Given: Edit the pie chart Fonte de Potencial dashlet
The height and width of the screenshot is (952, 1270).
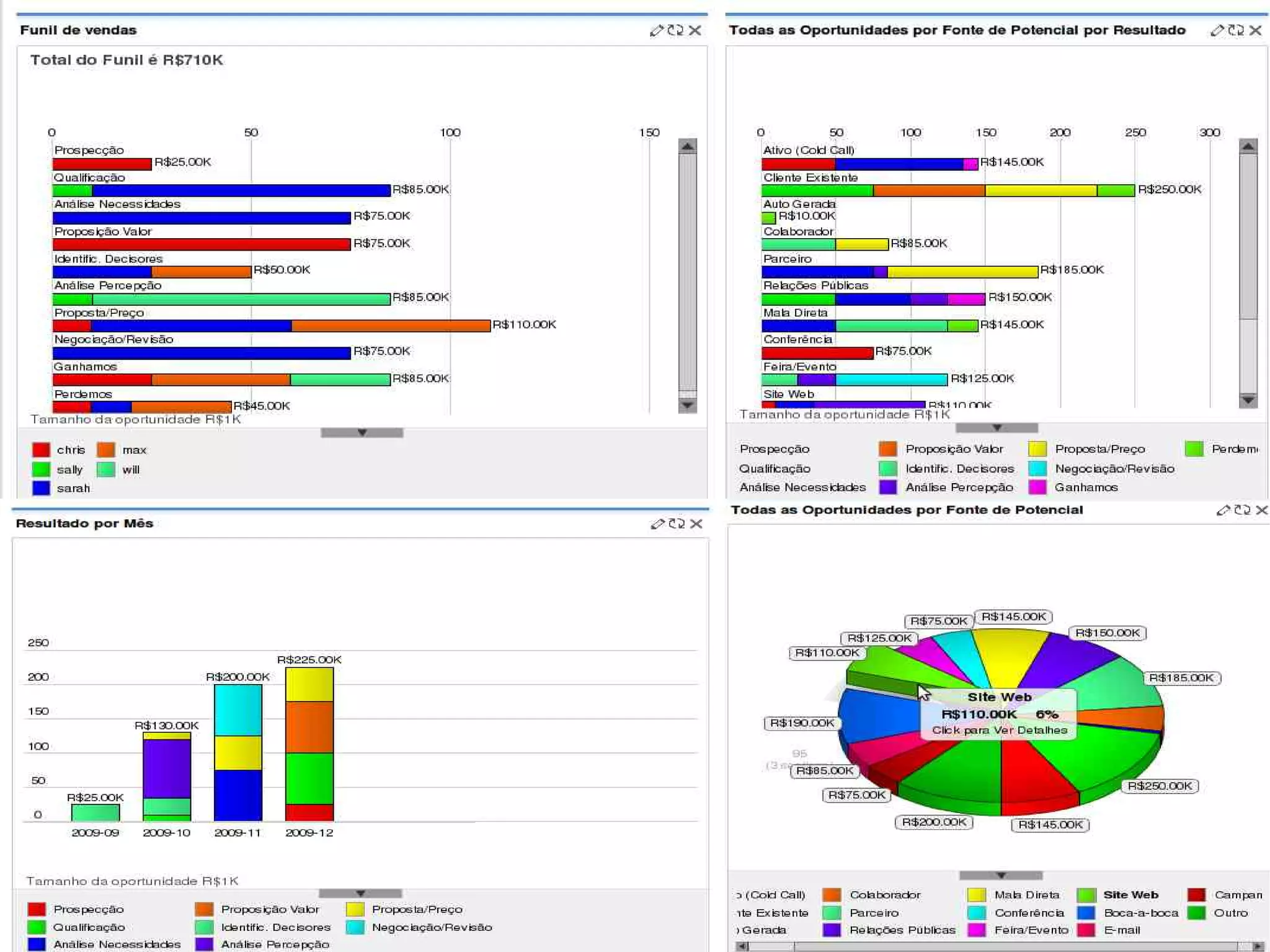Looking at the screenshot, I should (x=1223, y=510).
